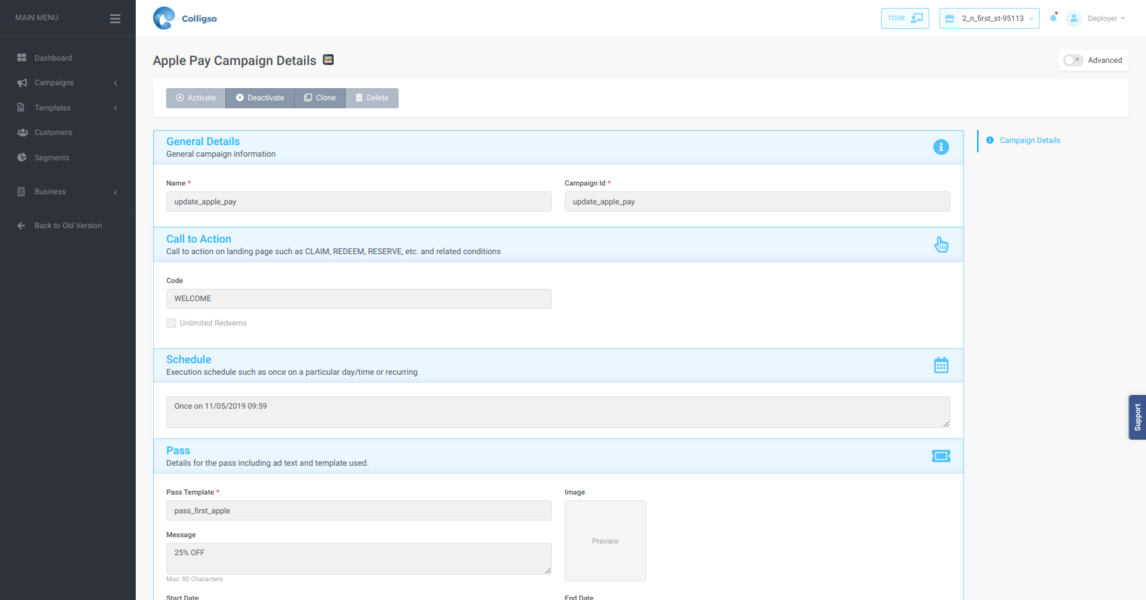Viewport: 1146px width, 600px height.
Task: Click the Deactivate button
Action: coord(260,98)
